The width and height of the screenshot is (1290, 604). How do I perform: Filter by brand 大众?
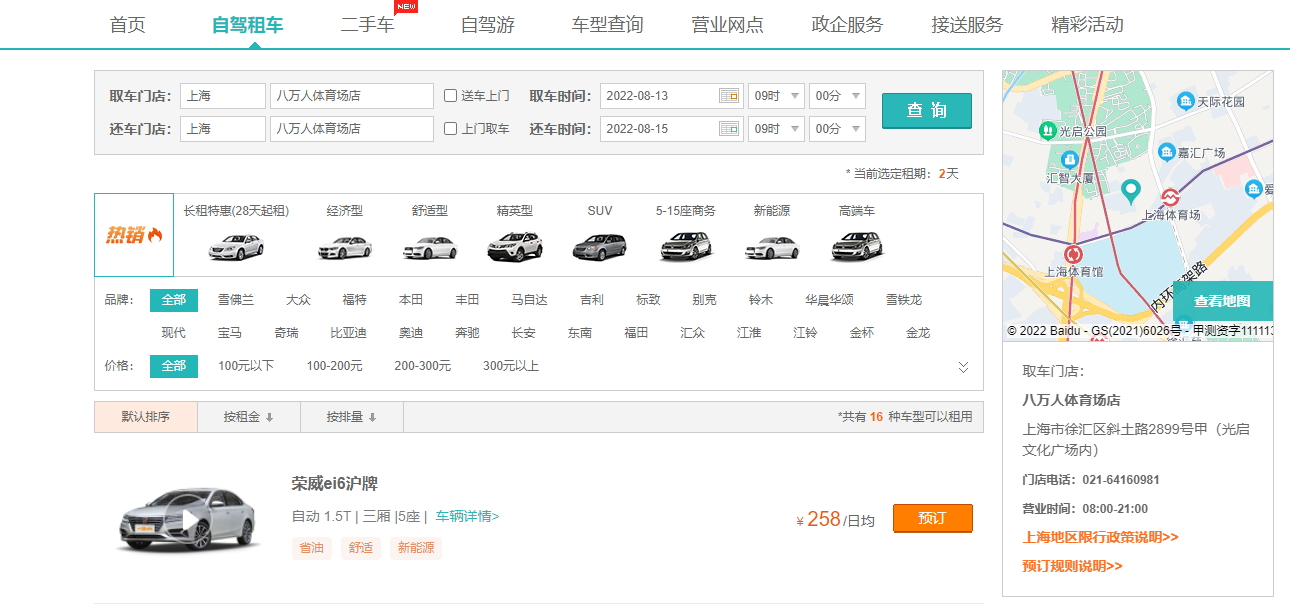298,300
